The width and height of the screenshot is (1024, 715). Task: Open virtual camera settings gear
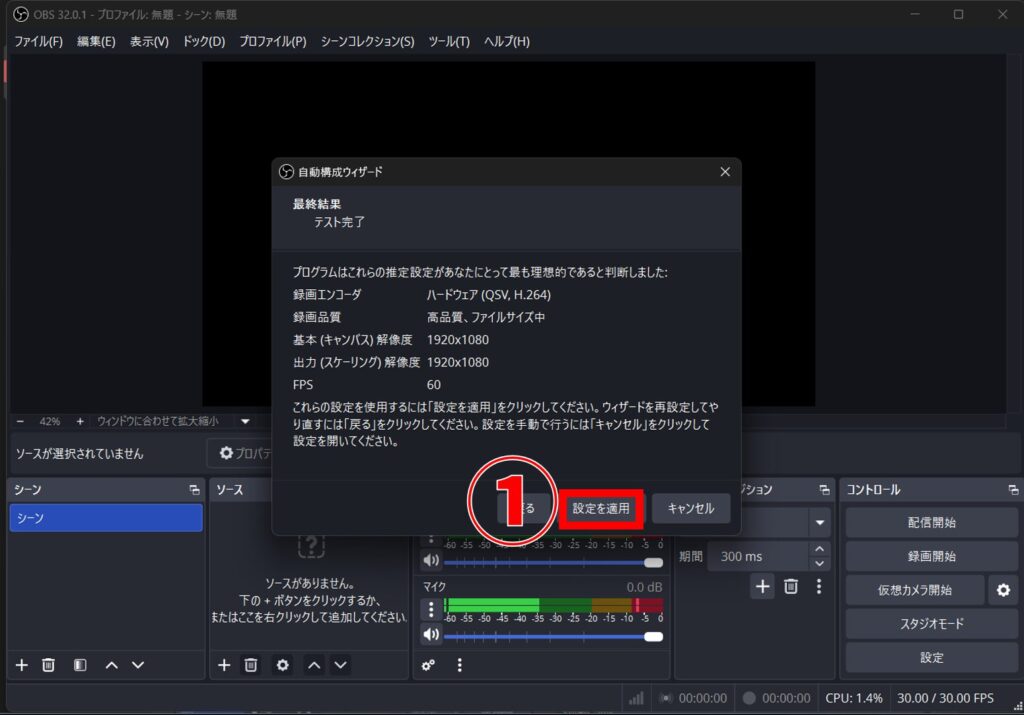pyautogui.click(x=1003, y=590)
